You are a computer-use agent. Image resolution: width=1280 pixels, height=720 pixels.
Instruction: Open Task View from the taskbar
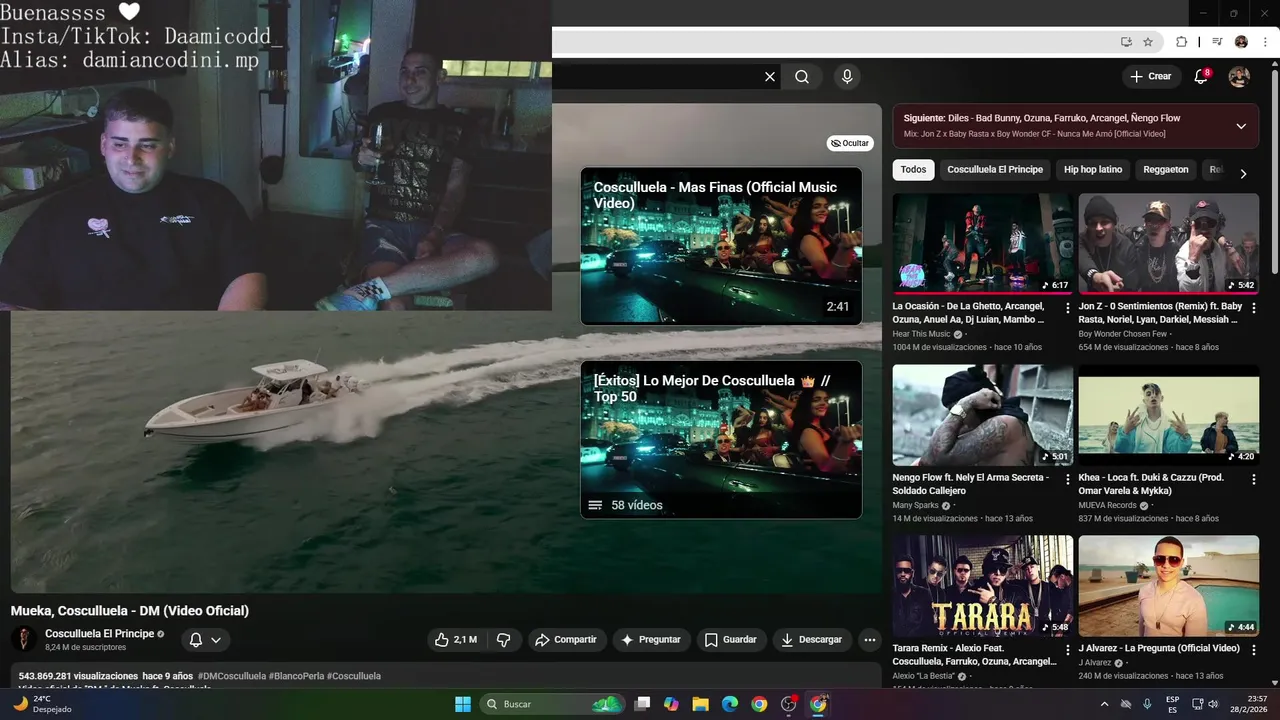tap(642, 704)
